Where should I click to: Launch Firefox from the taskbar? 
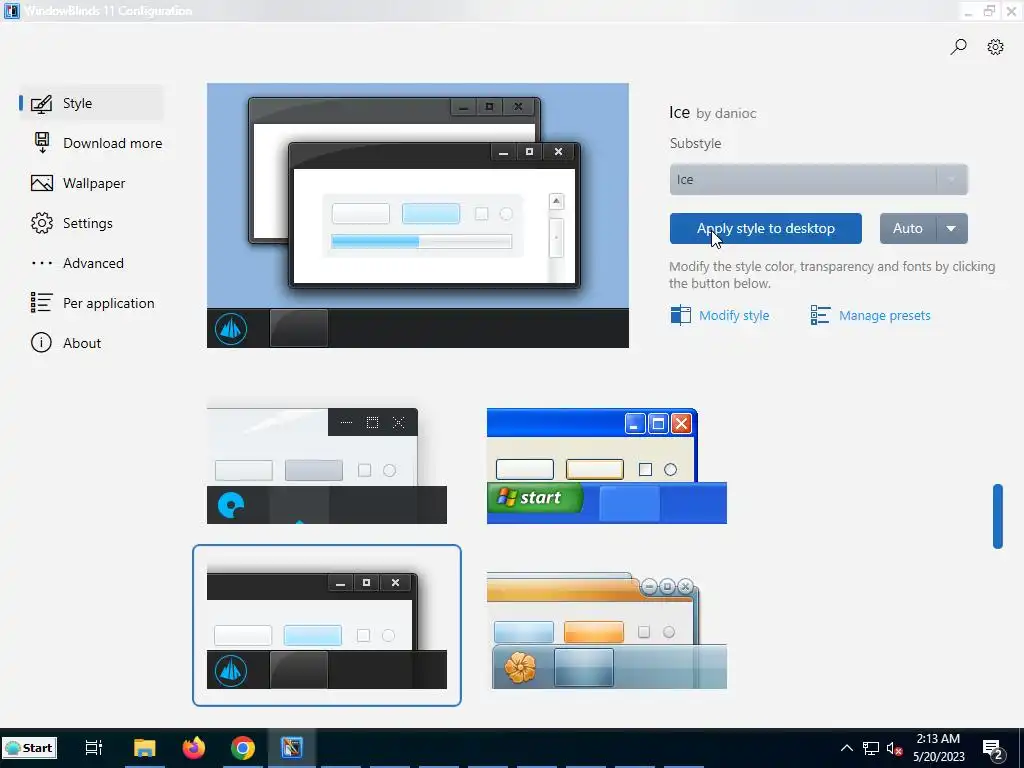tap(193, 748)
